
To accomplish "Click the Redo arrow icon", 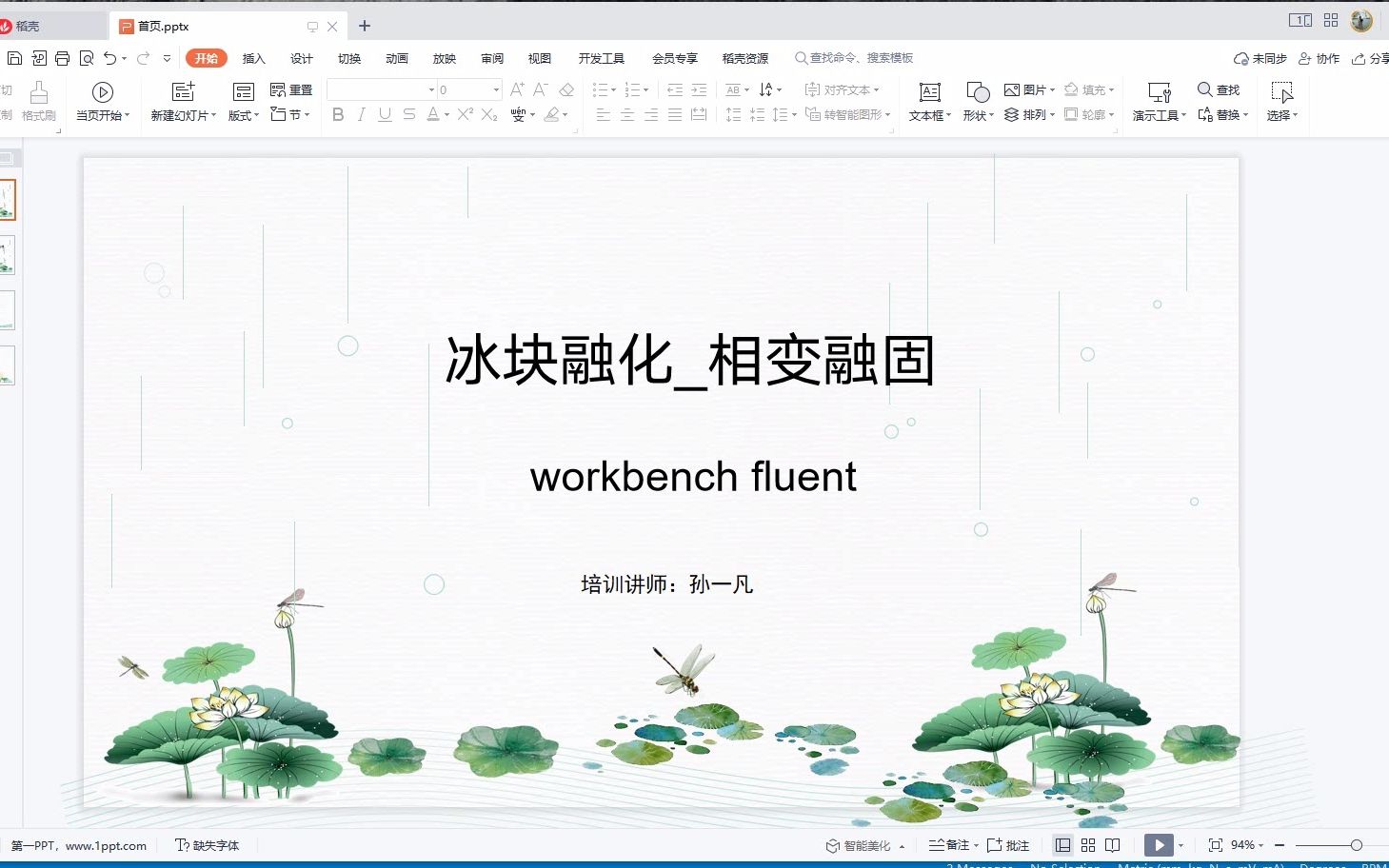I will click(x=143, y=58).
